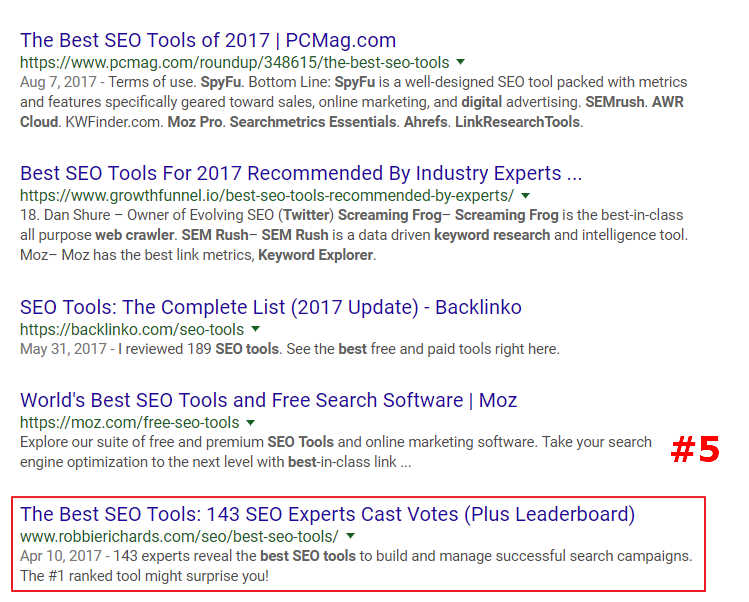Click the snippet 'I reviewed 189 SEO tools'
Screen dimensions: 749x602
coord(289,349)
